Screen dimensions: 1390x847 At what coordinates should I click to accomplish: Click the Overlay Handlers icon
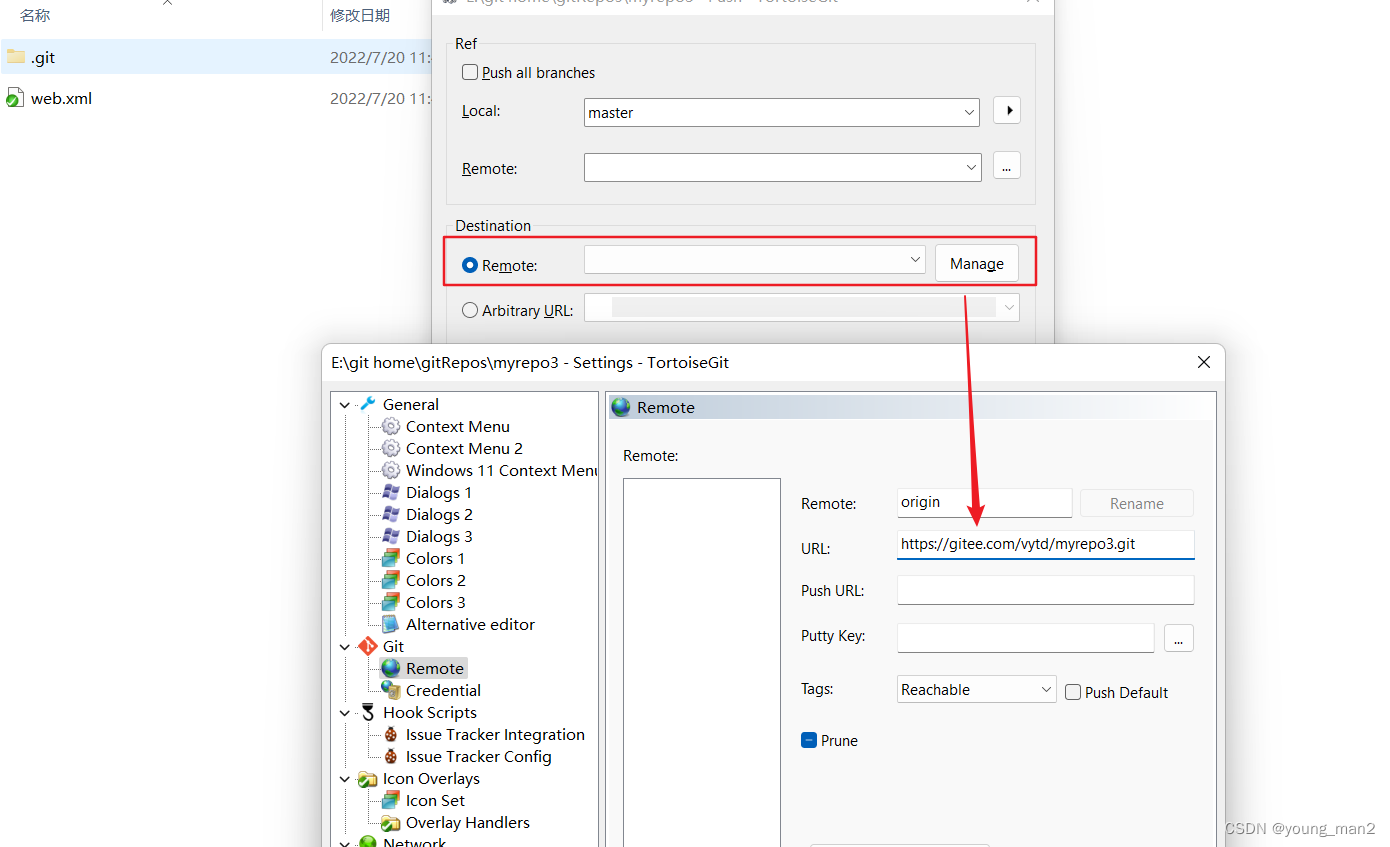(x=391, y=822)
